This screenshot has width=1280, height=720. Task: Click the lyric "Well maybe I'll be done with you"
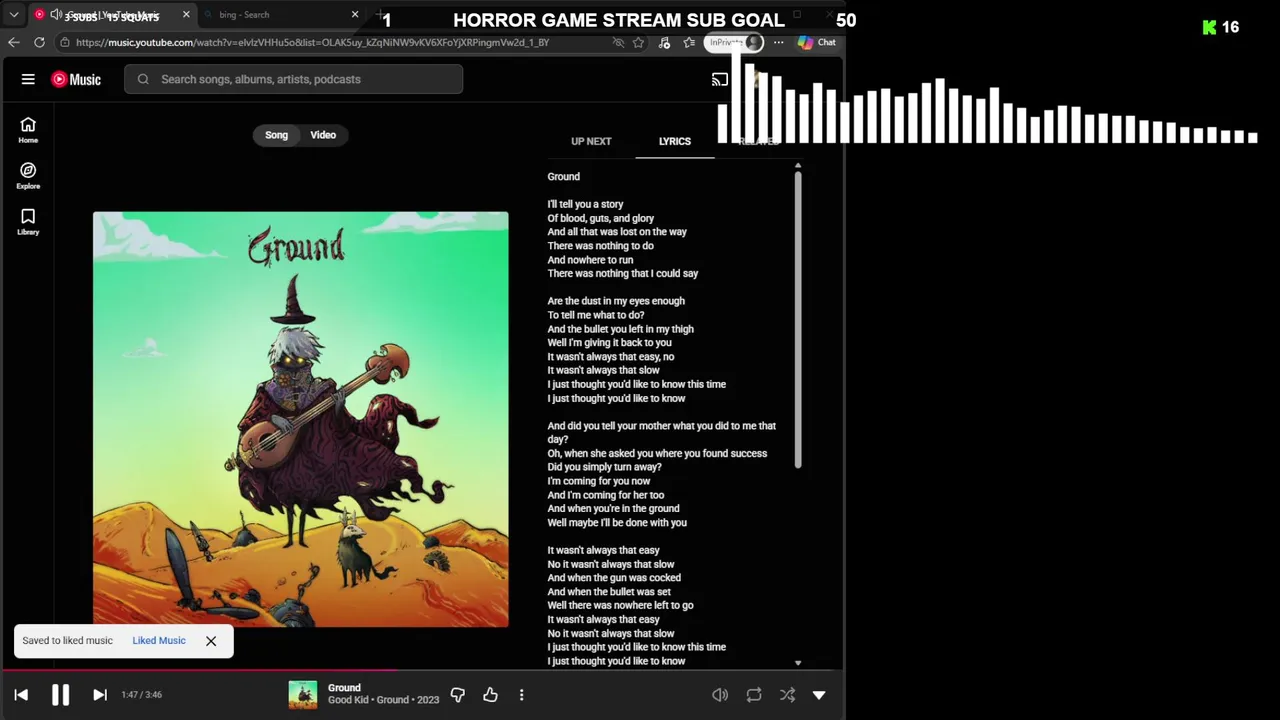coord(617,523)
